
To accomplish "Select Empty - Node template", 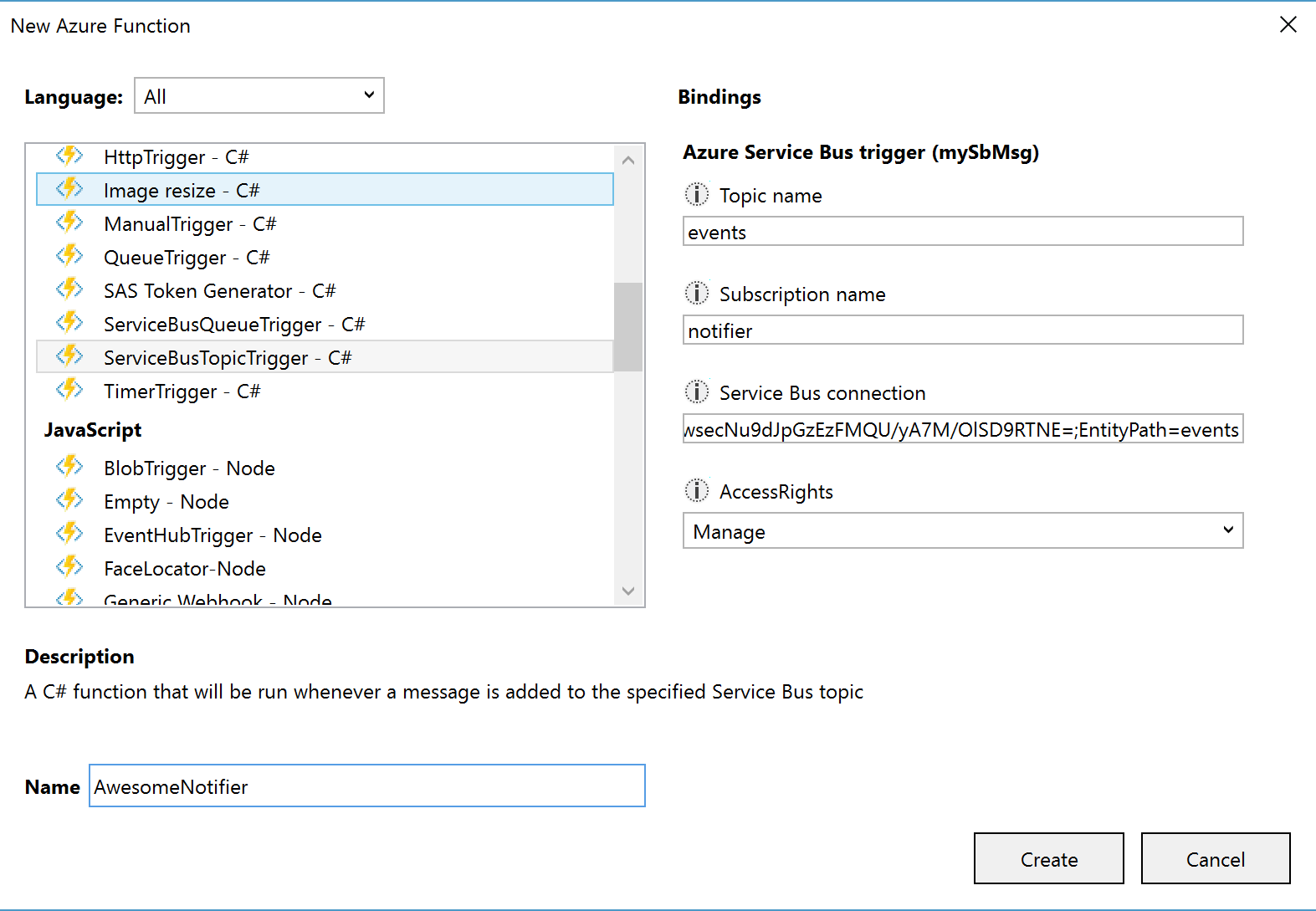I will (325, 501).
